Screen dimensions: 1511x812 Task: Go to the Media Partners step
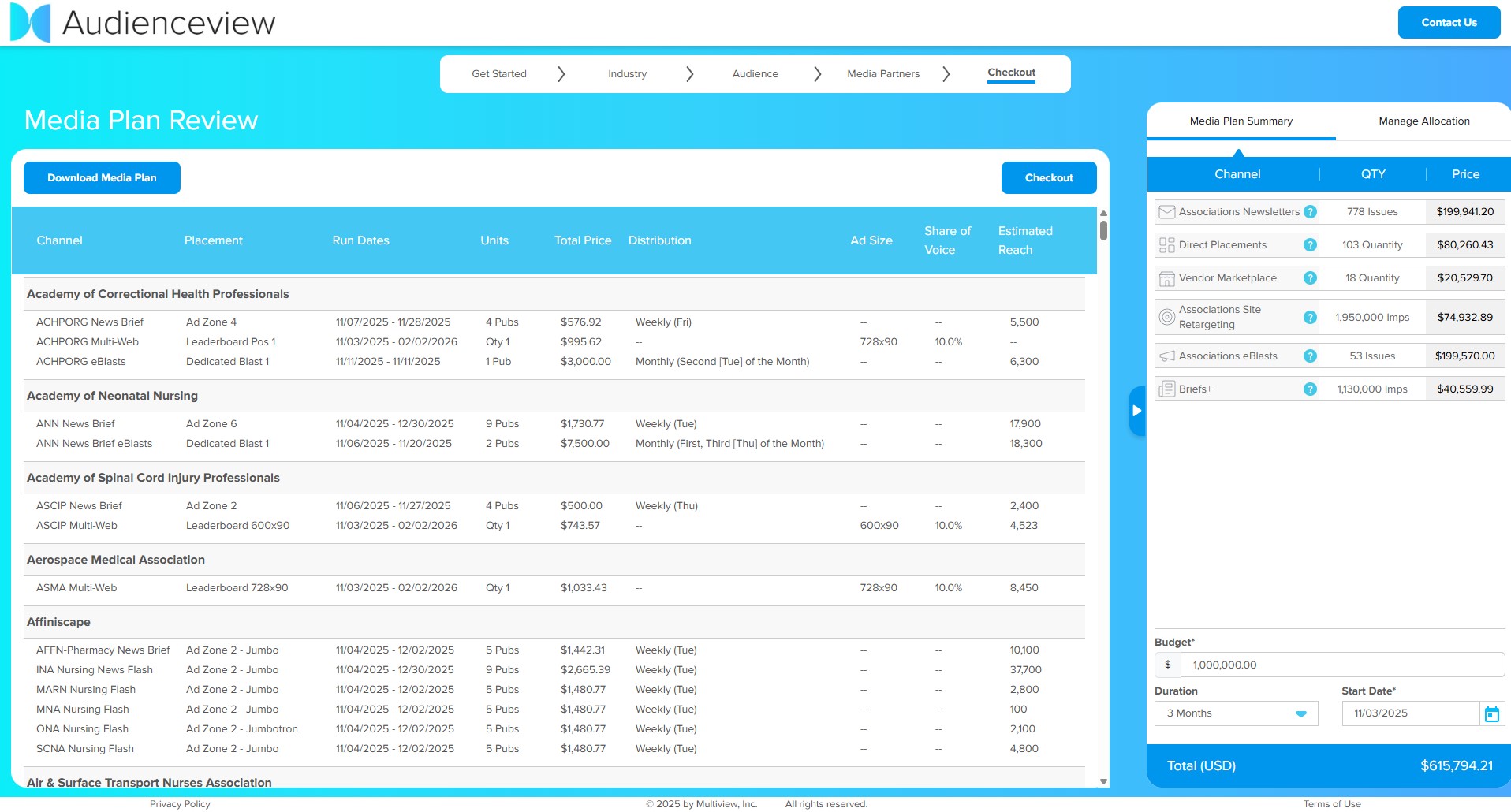tap(883, 74)
